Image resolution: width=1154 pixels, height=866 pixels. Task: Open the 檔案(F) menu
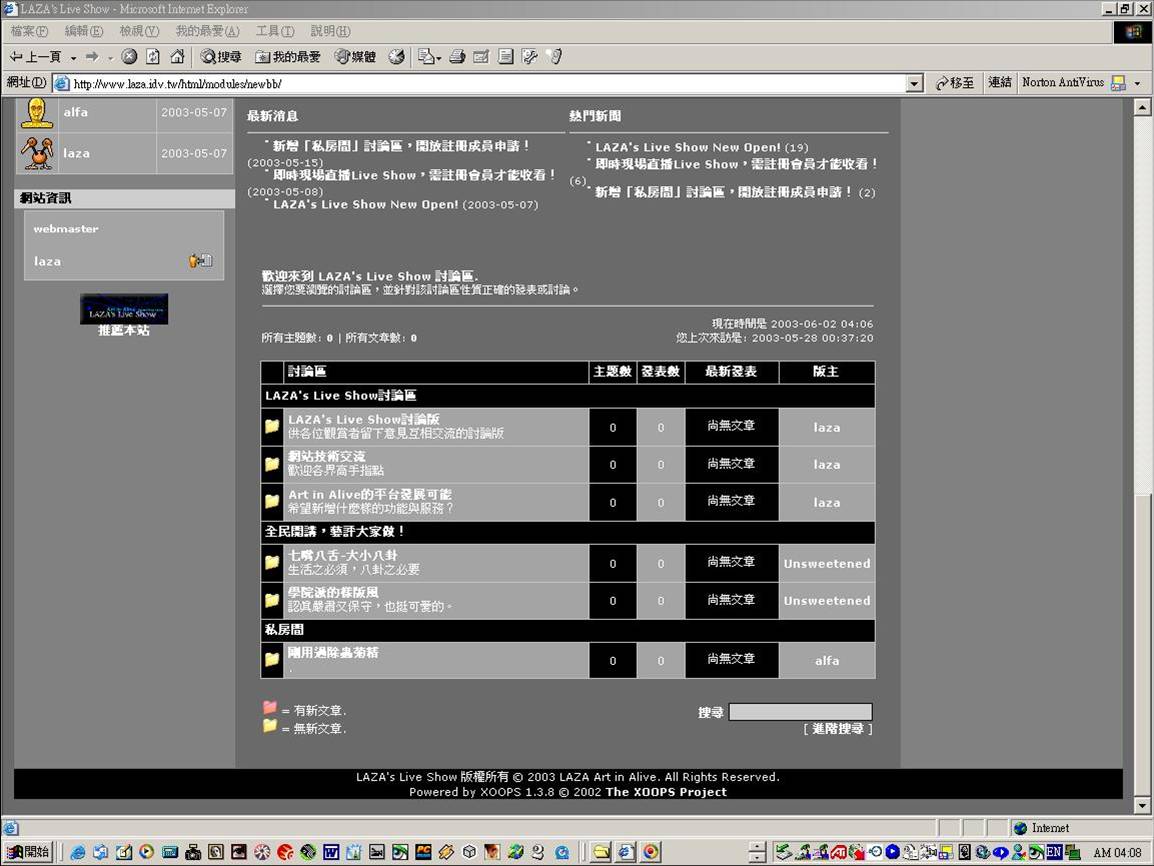click(29, 31)
